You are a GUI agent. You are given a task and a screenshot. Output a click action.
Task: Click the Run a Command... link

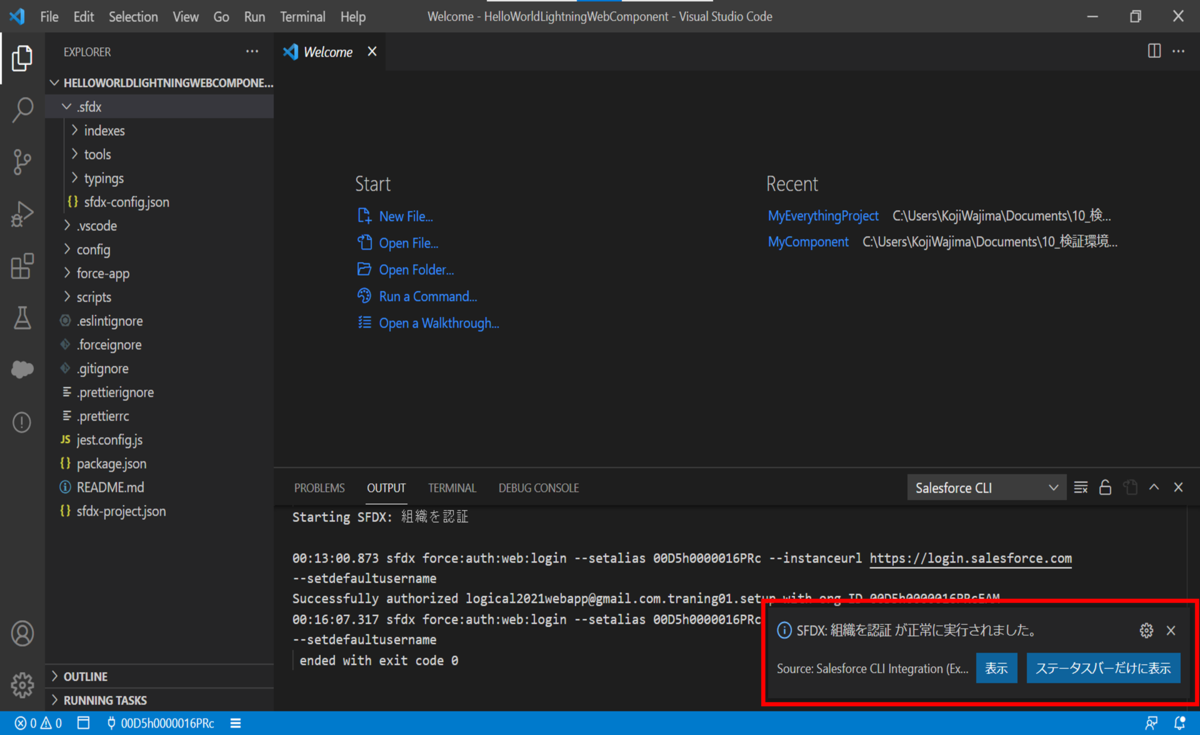[x=428, y=297]
